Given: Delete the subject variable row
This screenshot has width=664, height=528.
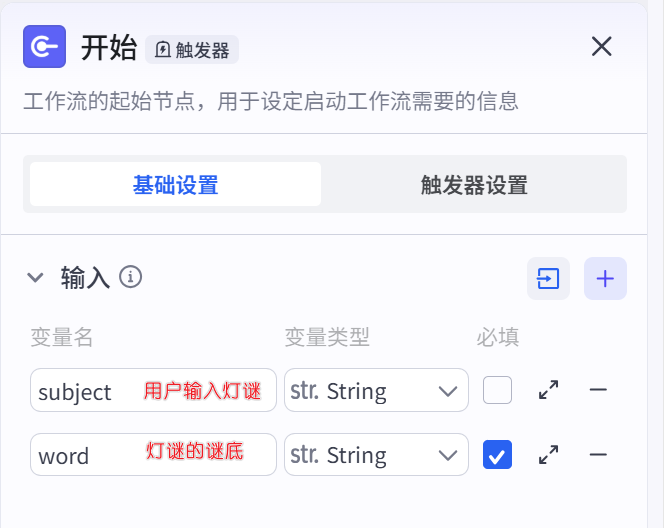Looking at the screenshot, I should tap(598, 390).
